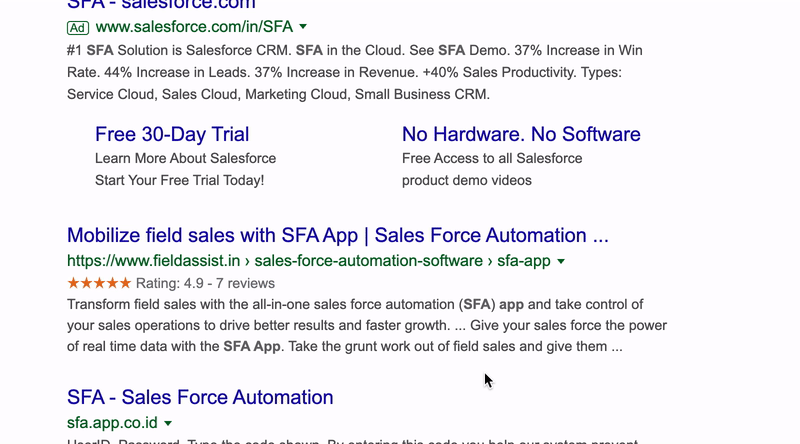The width and height of the screenshot is (800, 444).
Task: Click 'of real time data with the SFA App' line
Action: 344,347
